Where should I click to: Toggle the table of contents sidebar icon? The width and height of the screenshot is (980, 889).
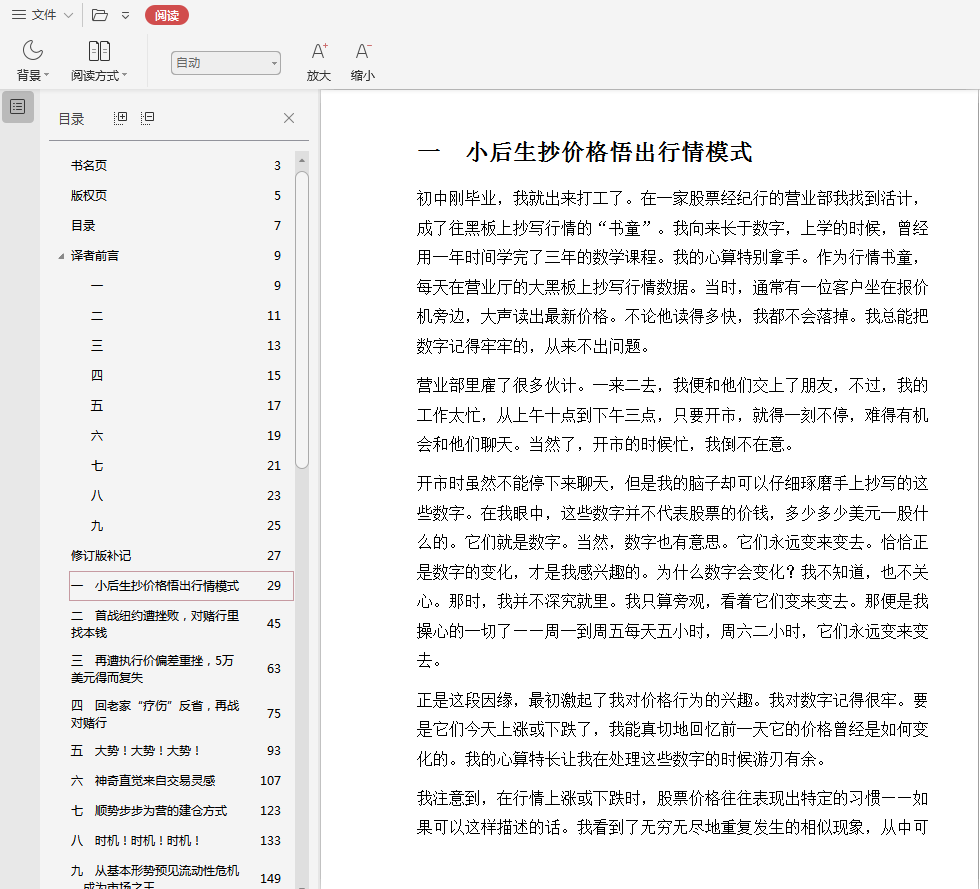pyautogui.click(x=18, y=107)
